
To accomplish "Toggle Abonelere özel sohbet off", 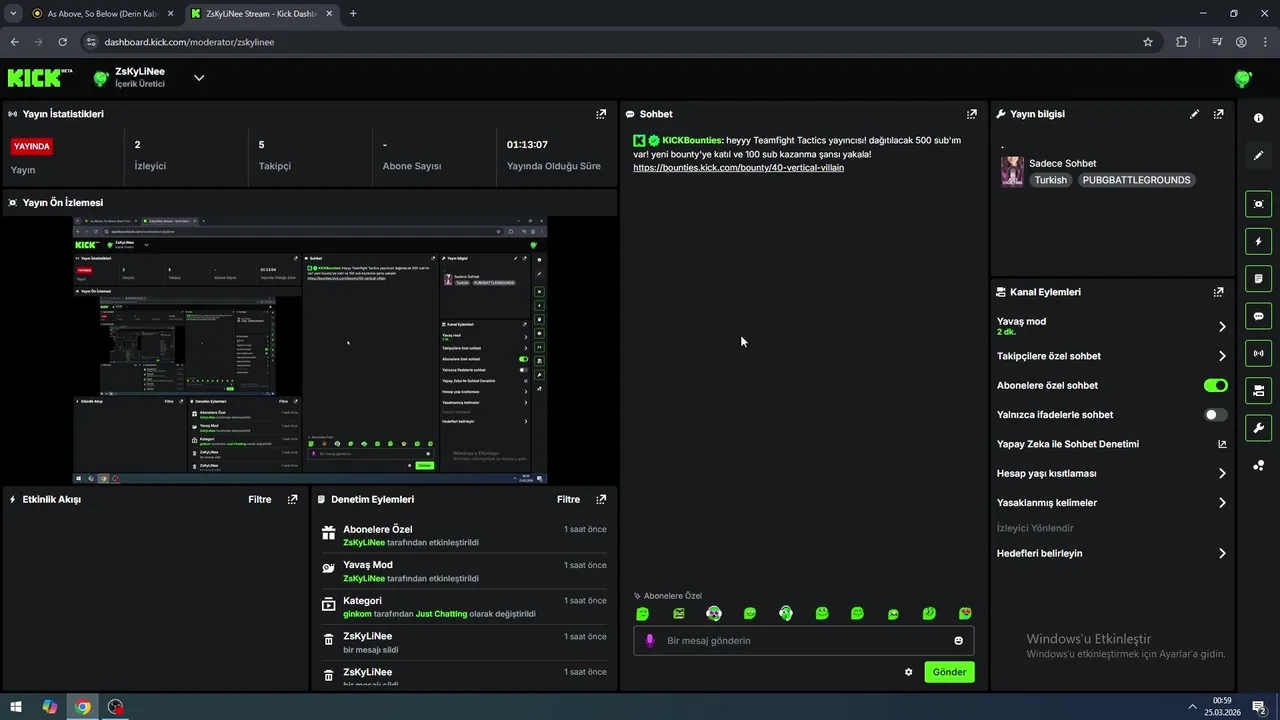I will (x=1216, y=385).
